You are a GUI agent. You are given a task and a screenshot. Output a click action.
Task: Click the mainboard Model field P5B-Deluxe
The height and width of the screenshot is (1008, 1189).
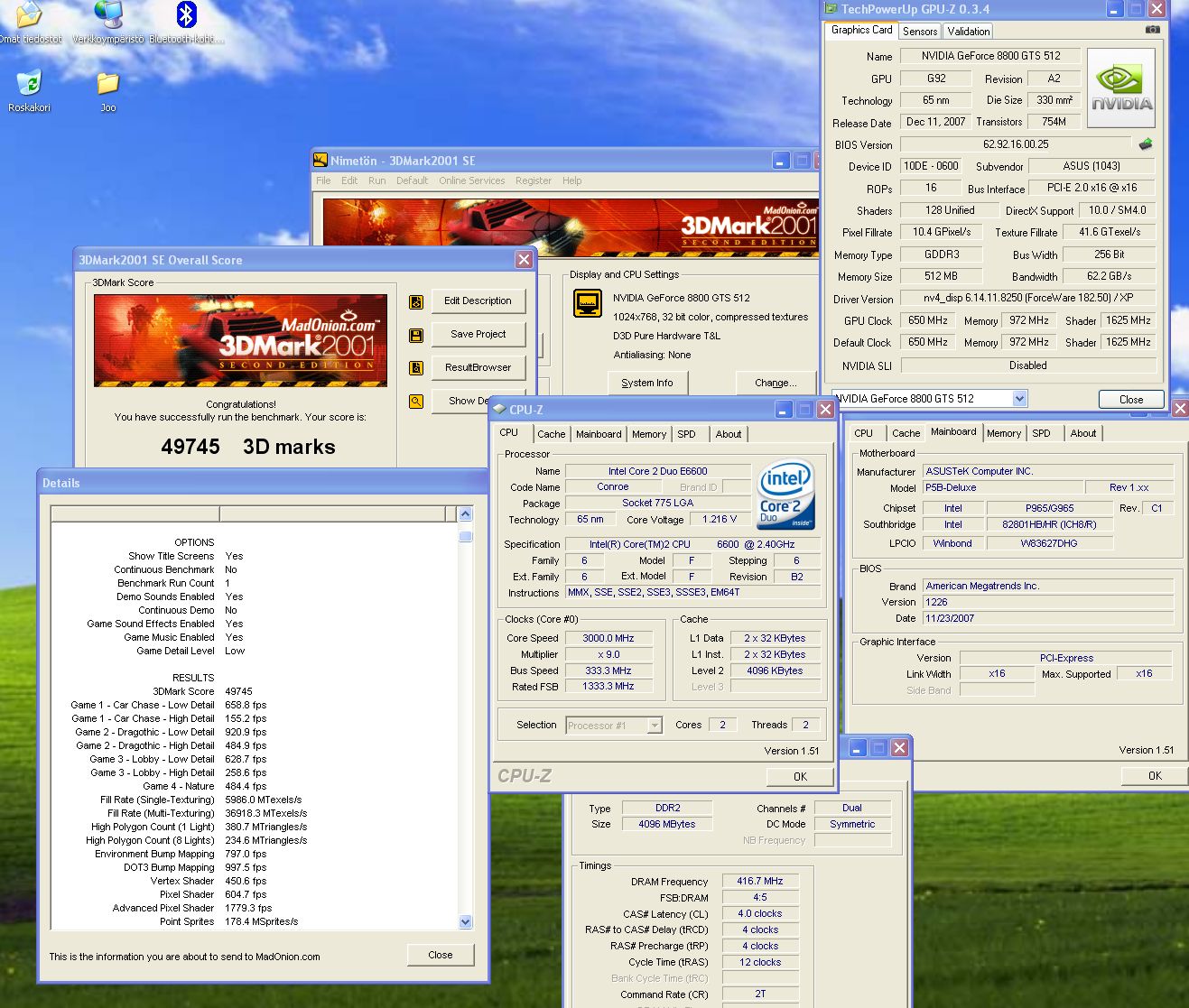click(1001, 487)
